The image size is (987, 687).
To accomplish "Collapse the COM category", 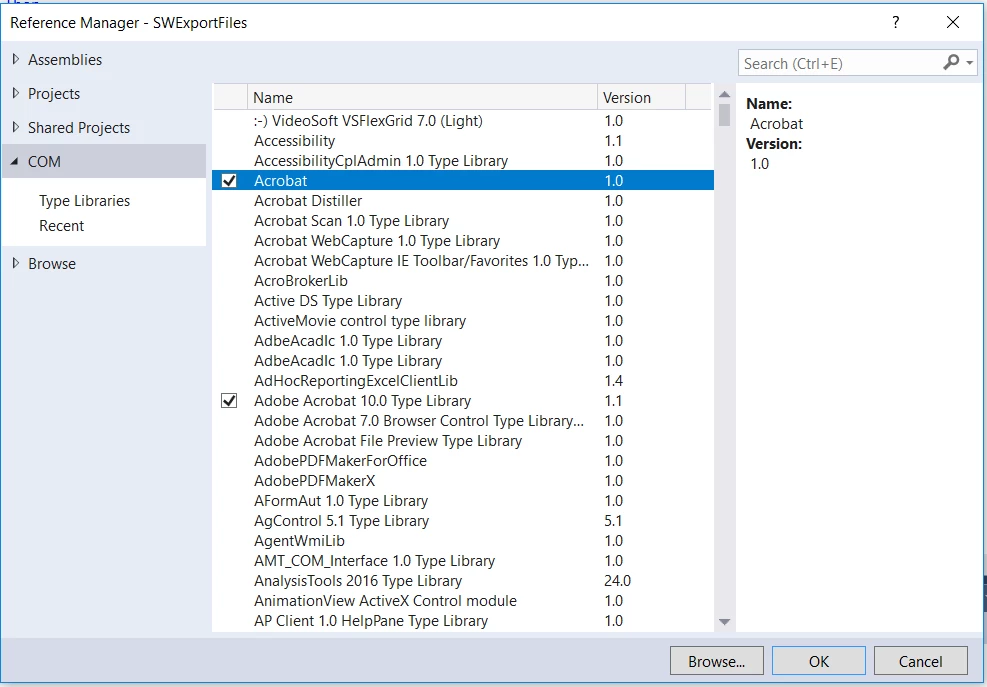I will tap(15, 161).
